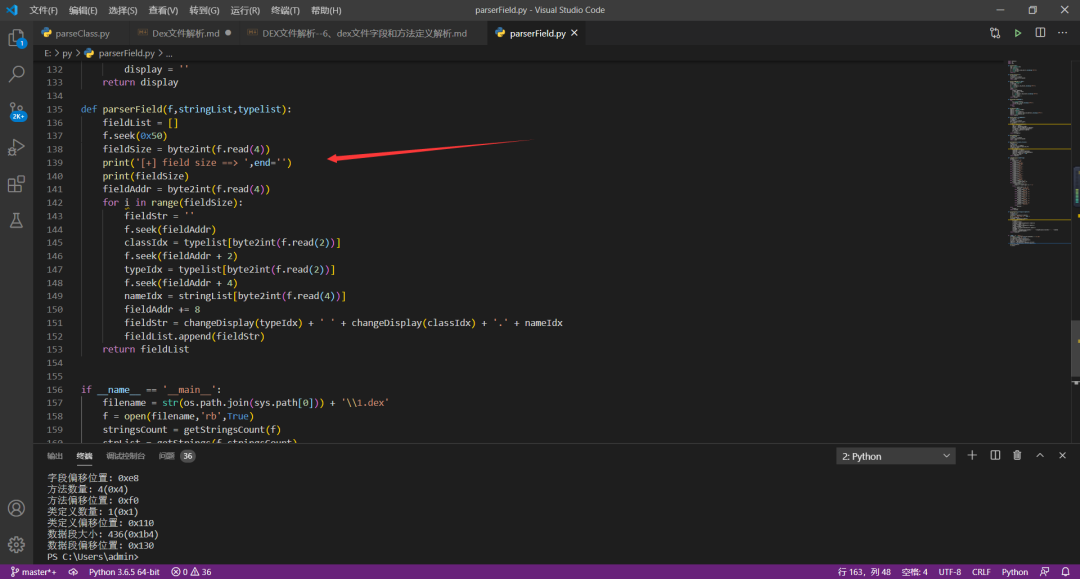
Task: Maximize the terminal panel size
Action: click(x=1040, y=456)
